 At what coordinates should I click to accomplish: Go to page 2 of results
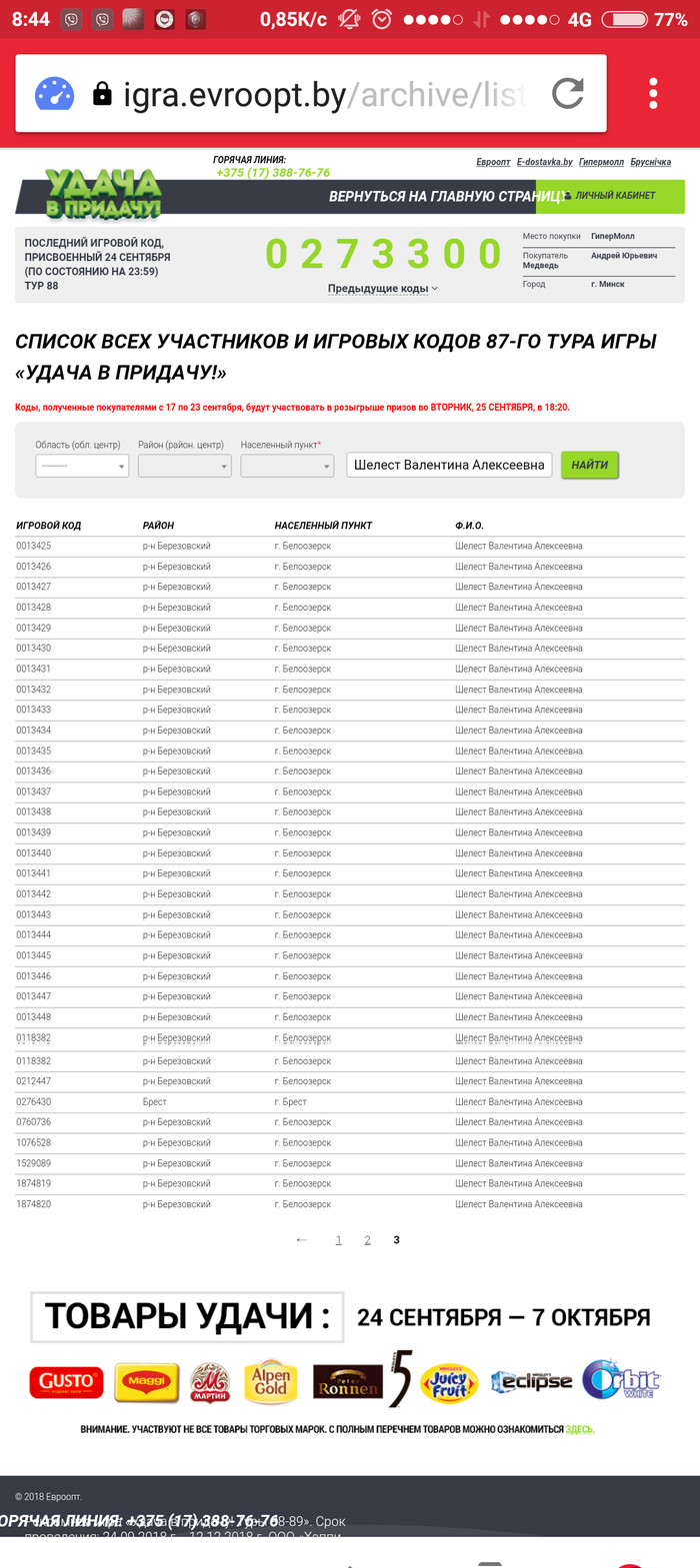pos(367,1240)
